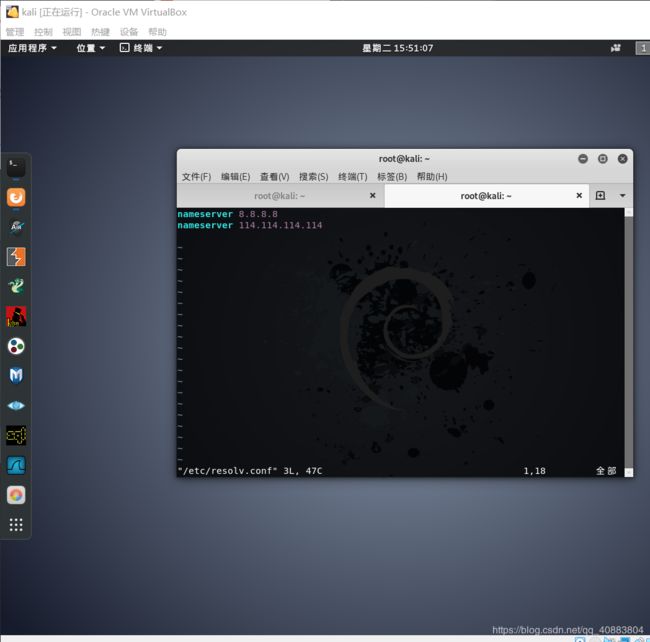Viewport: 650px width, 642px height.
Task: Select the second root@kali tab
Action: (486, 196)
